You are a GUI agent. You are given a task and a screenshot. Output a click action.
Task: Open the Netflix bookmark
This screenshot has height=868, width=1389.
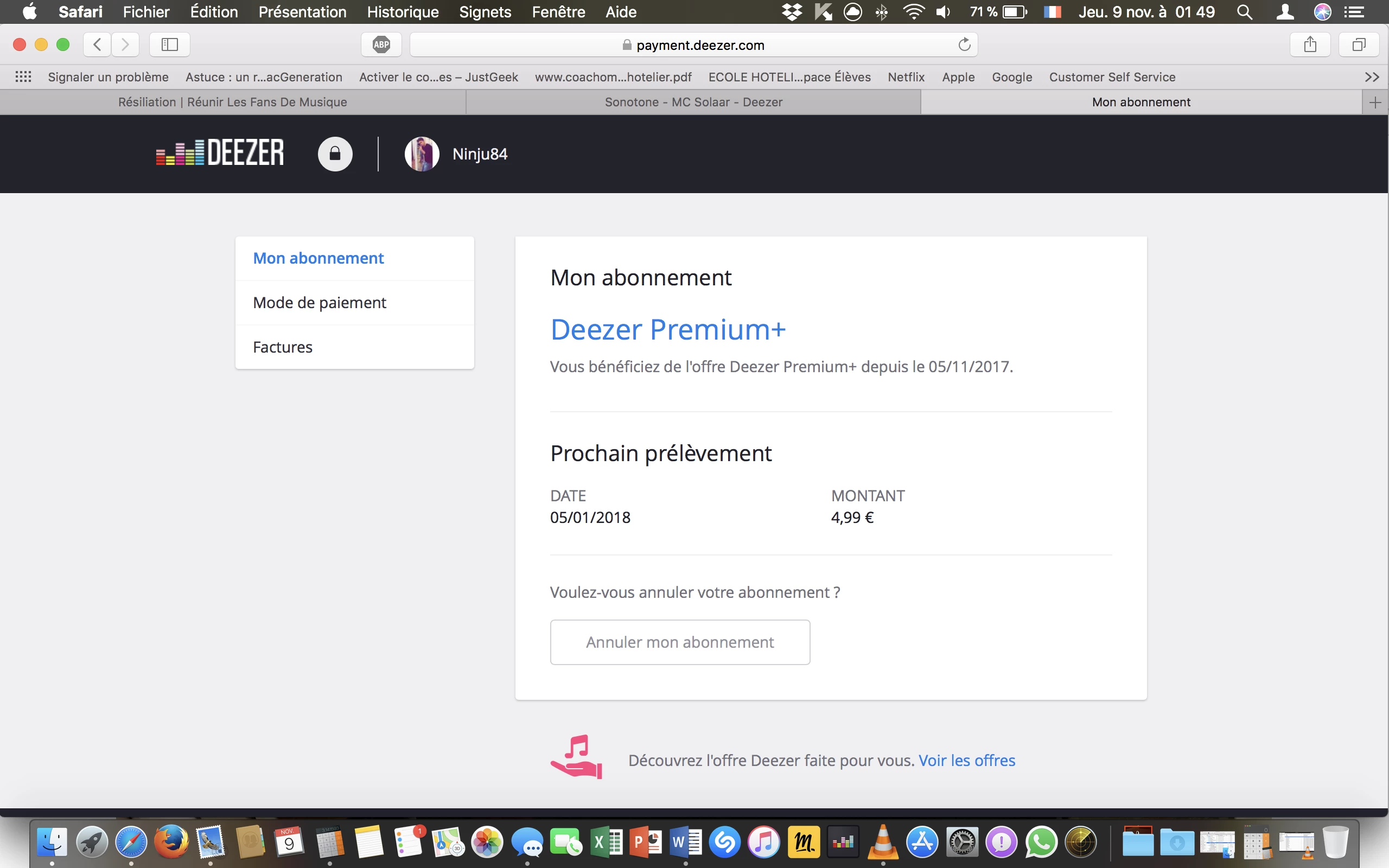pyautogui.click(x=906, y=77)
